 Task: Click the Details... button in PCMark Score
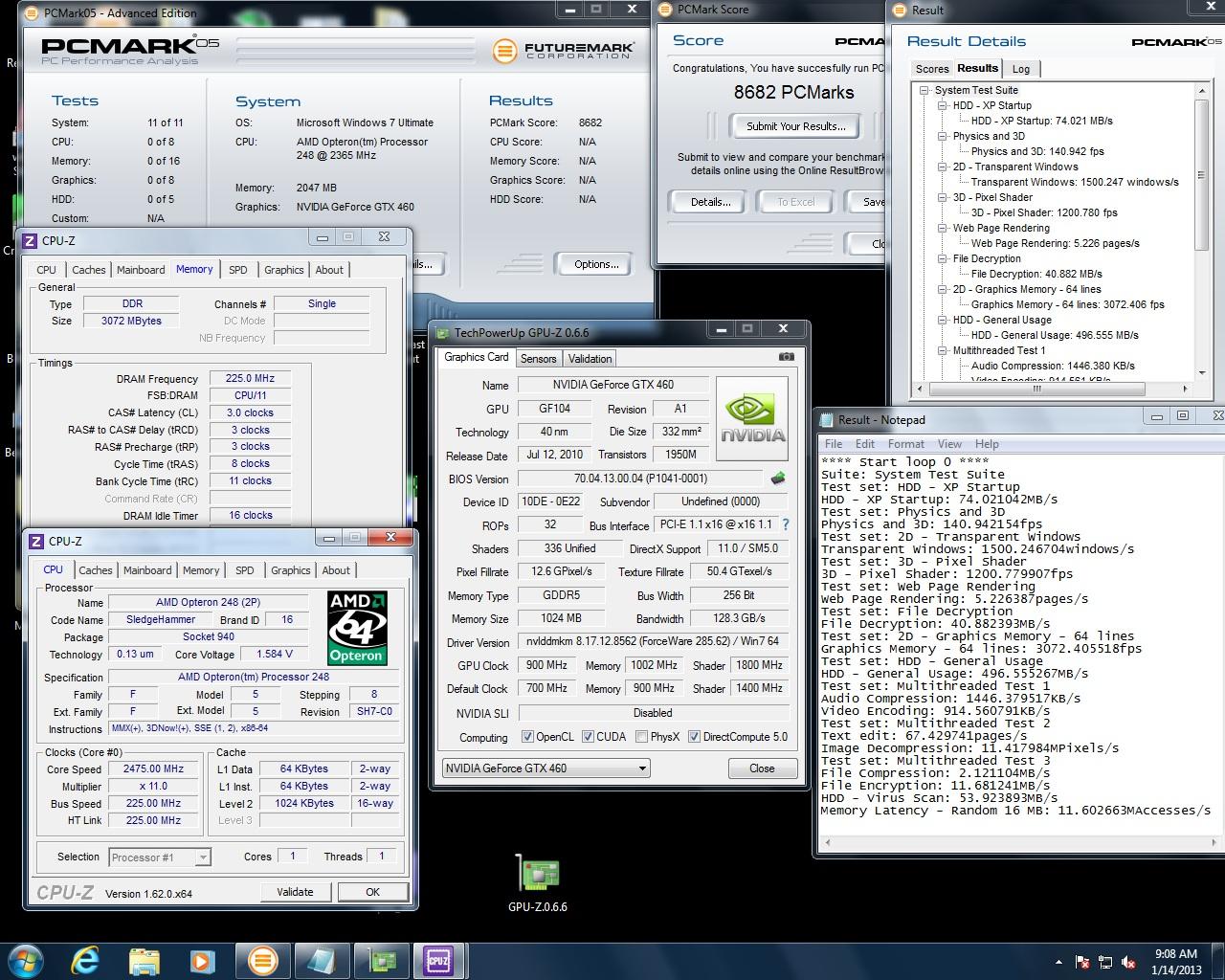click(711, 202)
